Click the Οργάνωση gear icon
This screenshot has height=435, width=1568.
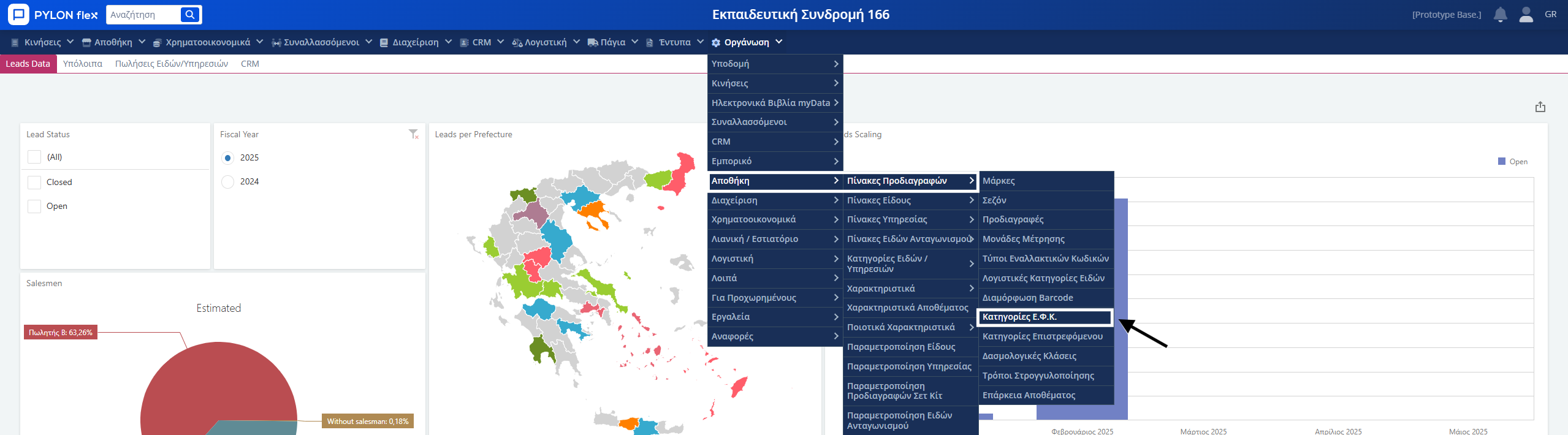(716, 42)
